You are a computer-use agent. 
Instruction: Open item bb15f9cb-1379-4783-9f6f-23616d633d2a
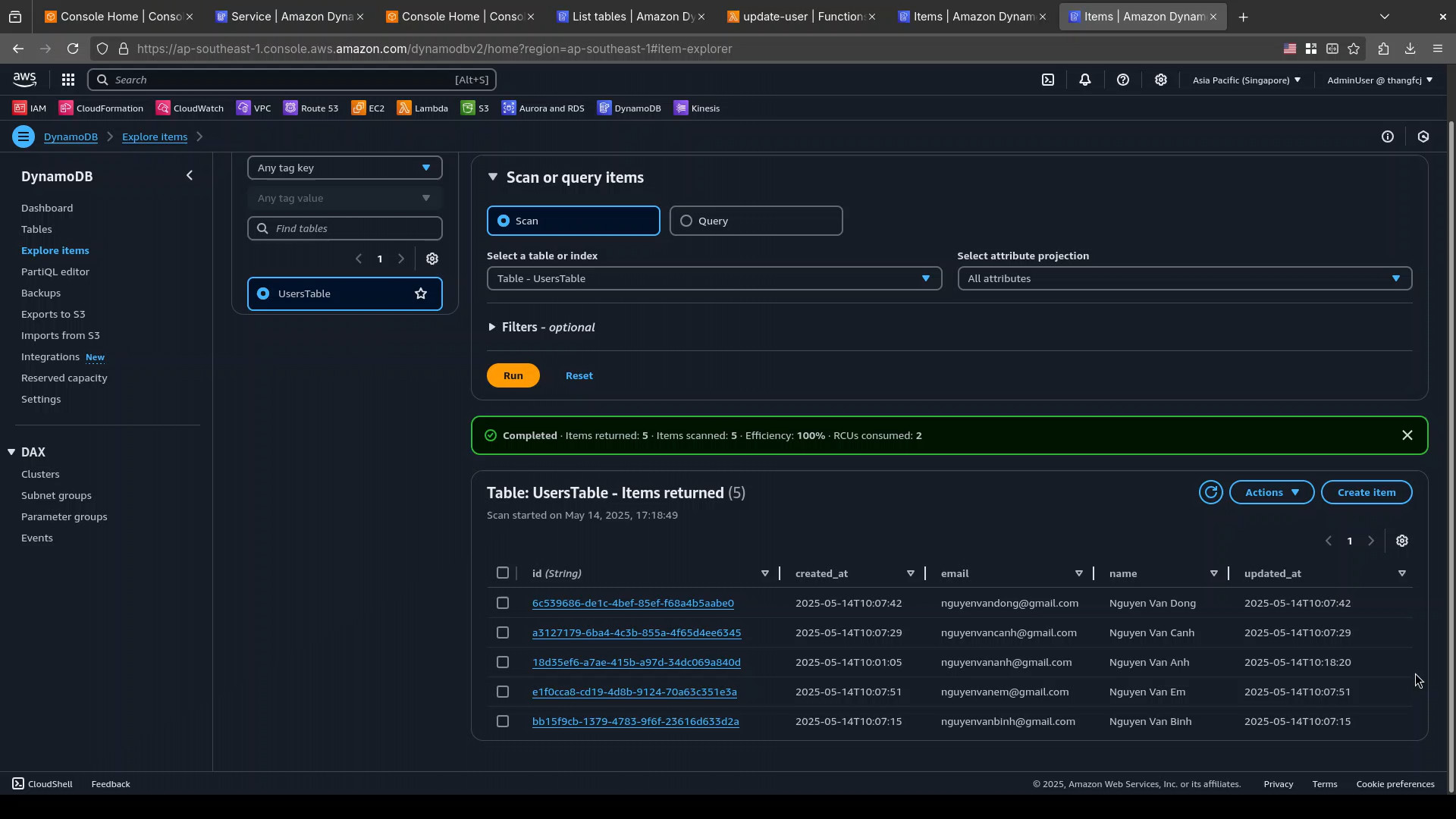pos(635,721)
